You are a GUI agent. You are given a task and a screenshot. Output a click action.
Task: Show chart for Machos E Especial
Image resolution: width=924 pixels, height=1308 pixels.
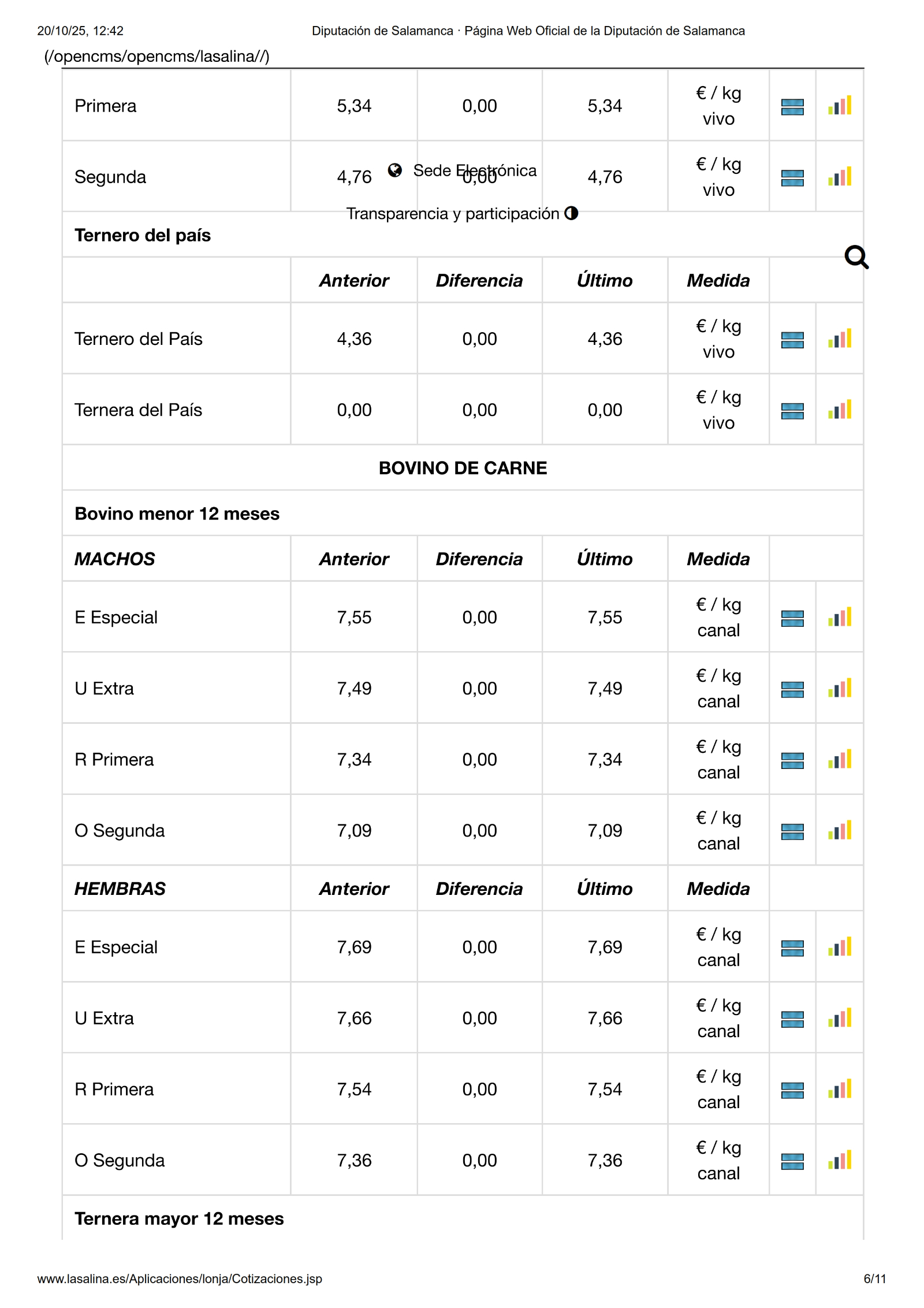[x=840, y=617]
